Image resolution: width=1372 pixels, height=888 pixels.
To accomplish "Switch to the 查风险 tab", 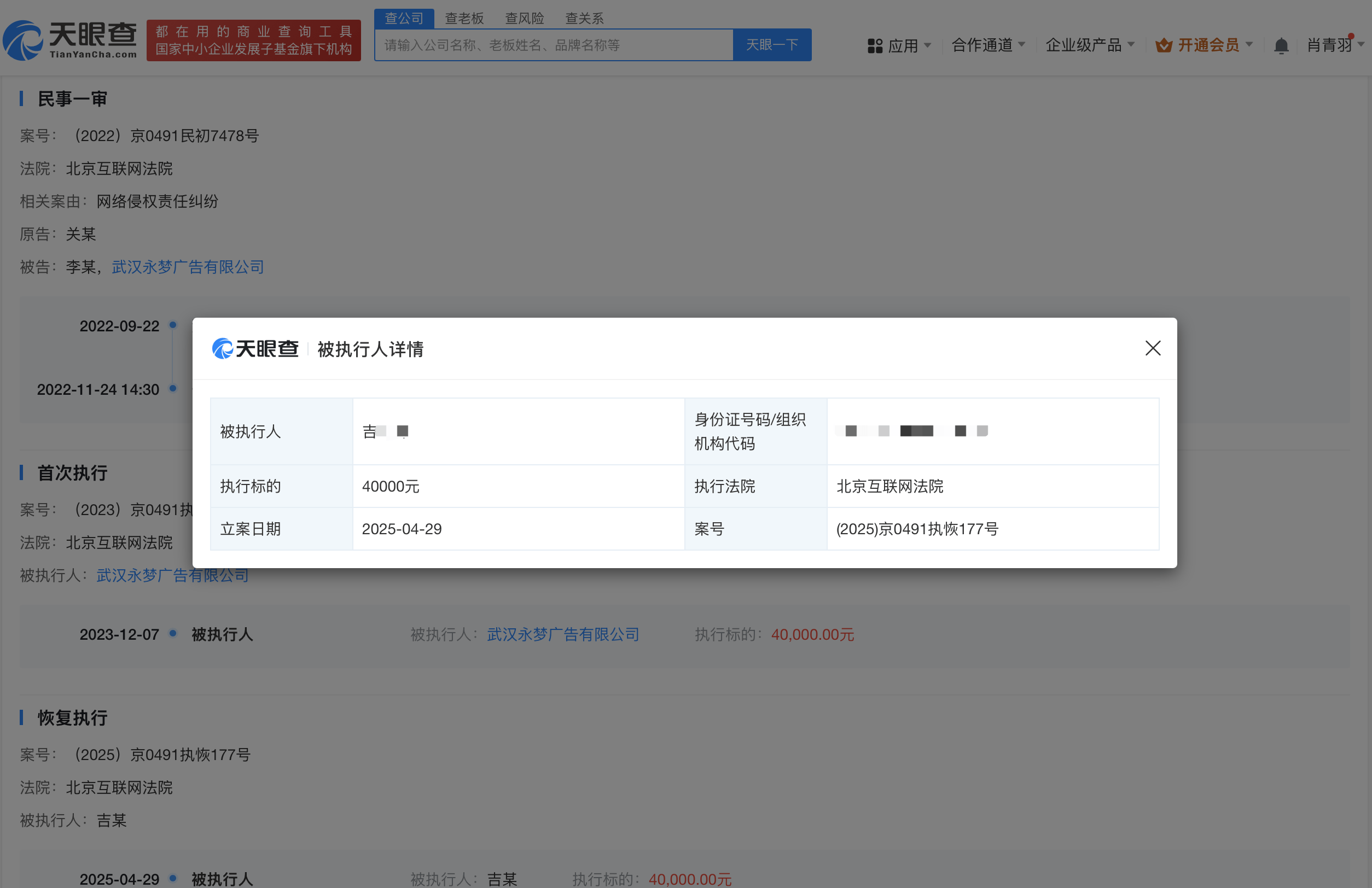I will pos(524,18).
